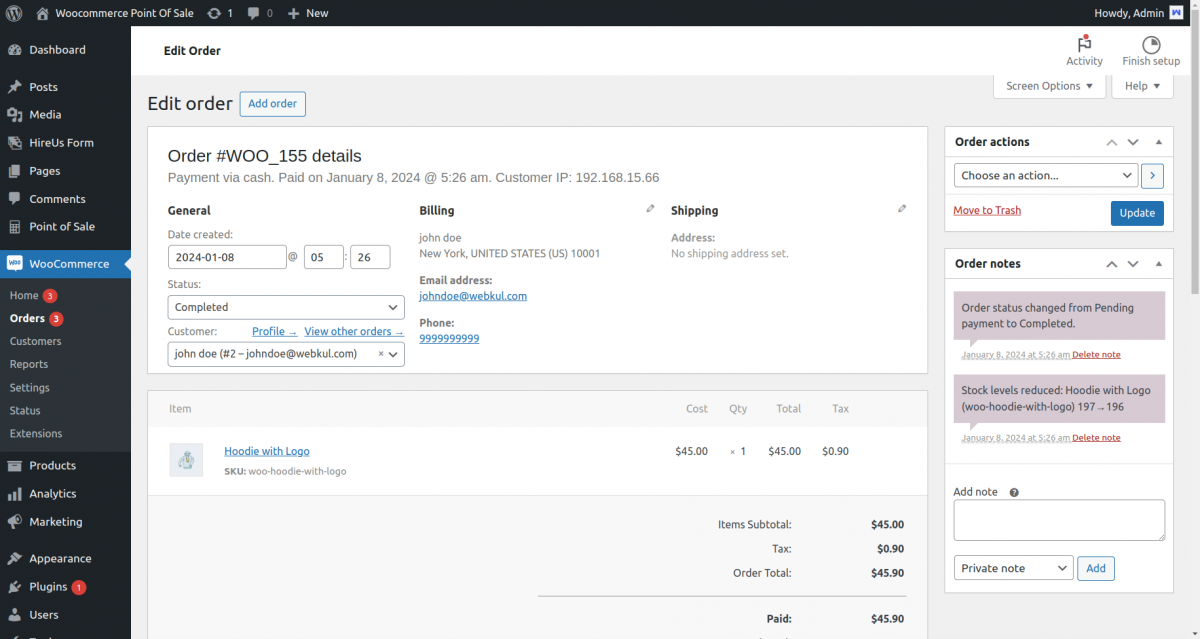
Task: Open the comments bubble icon in admin bar
Action: click(254, 13)
